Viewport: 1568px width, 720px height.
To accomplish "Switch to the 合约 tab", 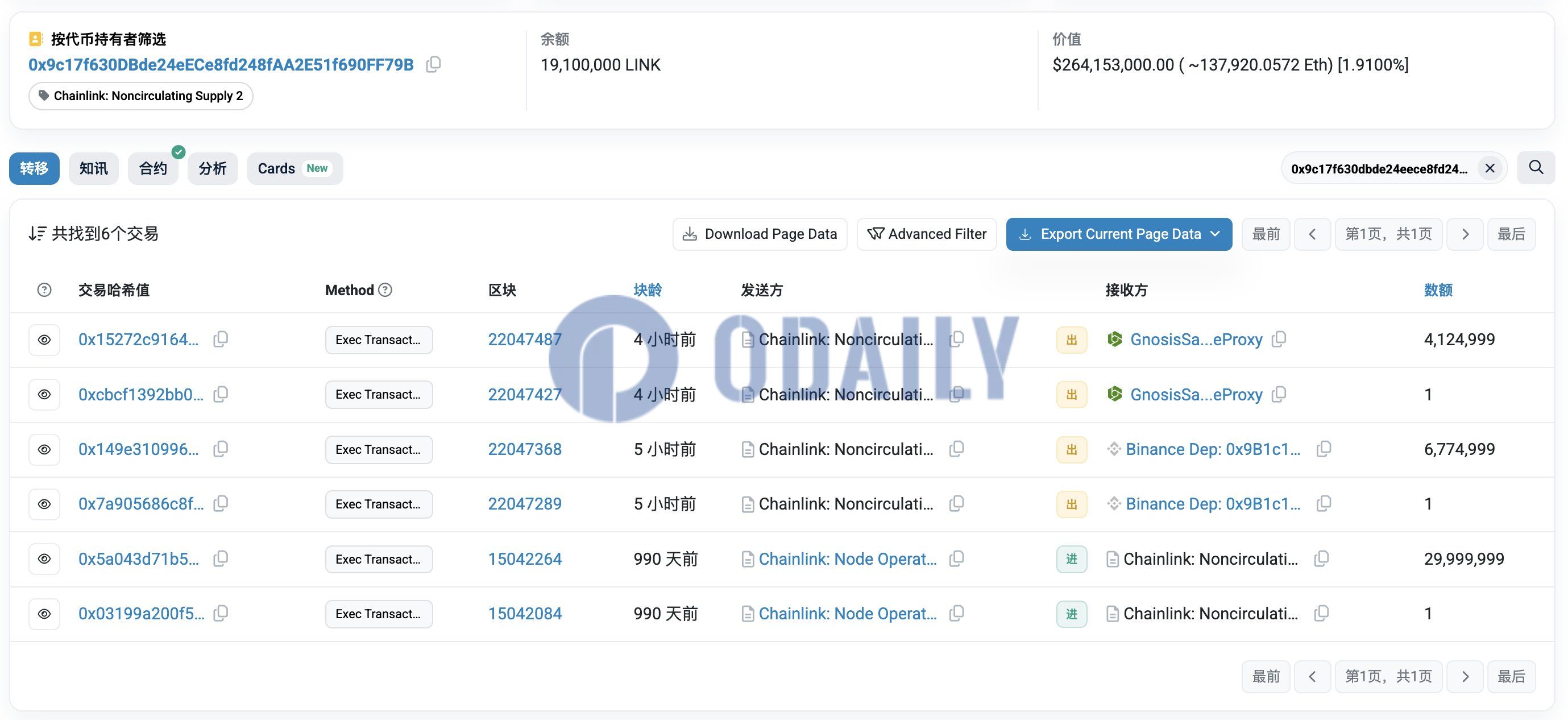I will tap(153, 169).
